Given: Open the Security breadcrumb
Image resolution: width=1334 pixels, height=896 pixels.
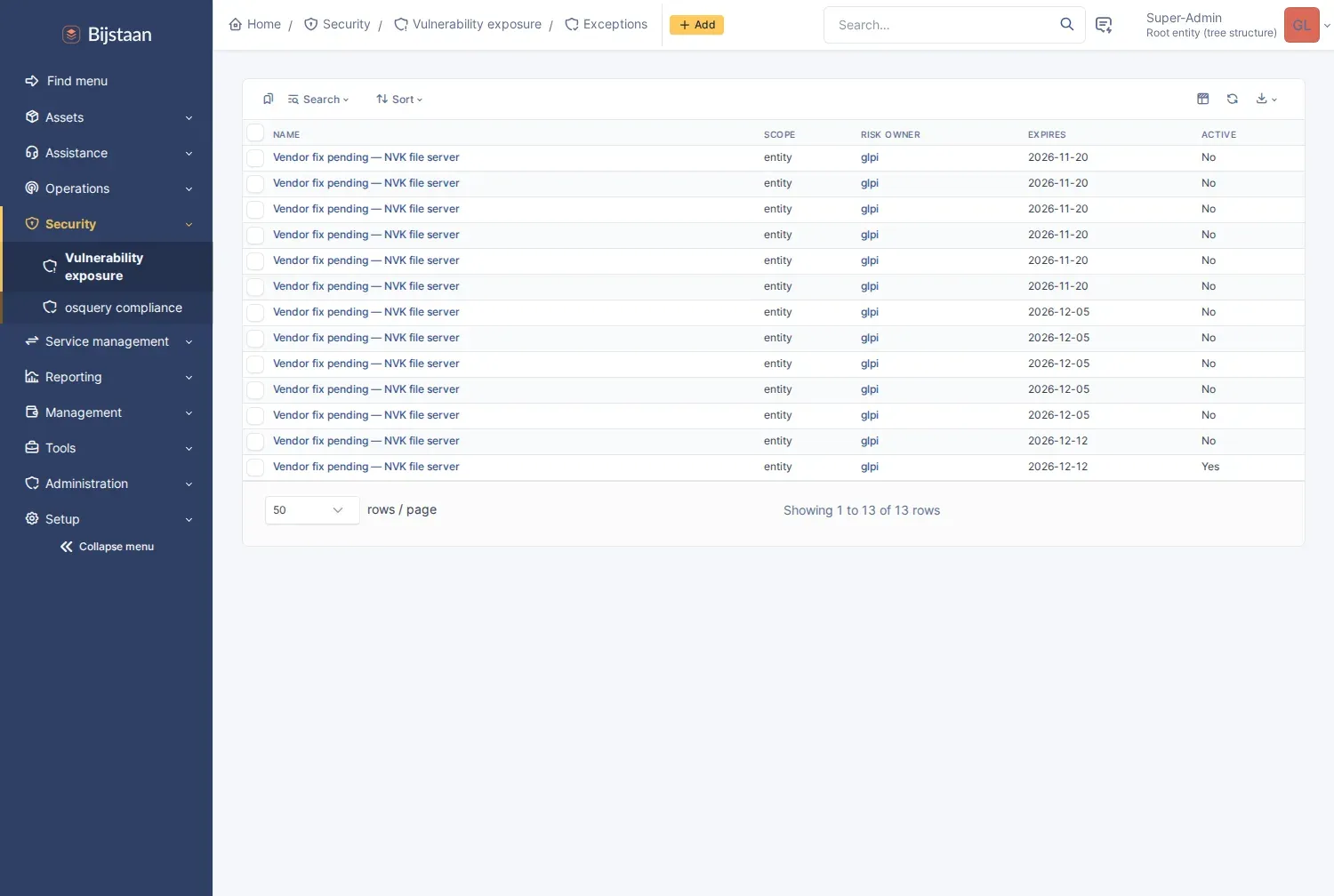Looking at the screenshot, I should tap(337, 24).
